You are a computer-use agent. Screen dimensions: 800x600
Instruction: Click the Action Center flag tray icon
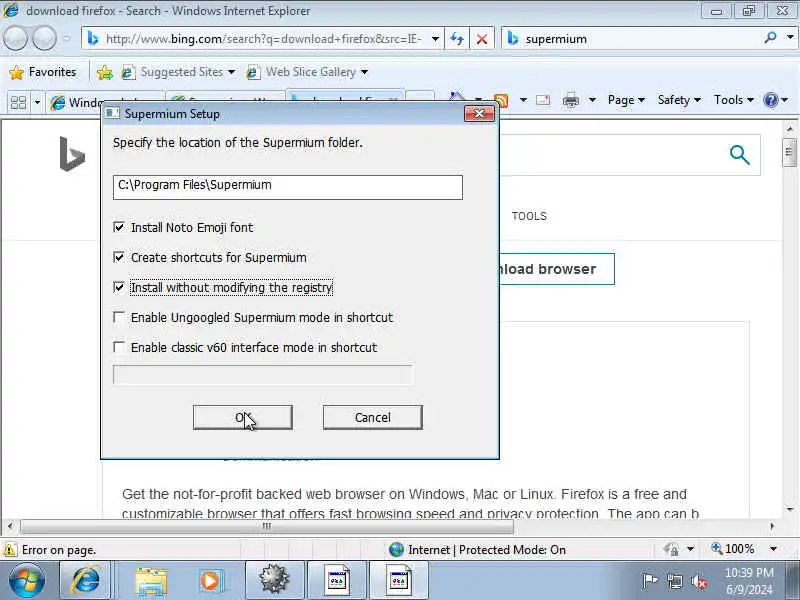coord(649,581)
